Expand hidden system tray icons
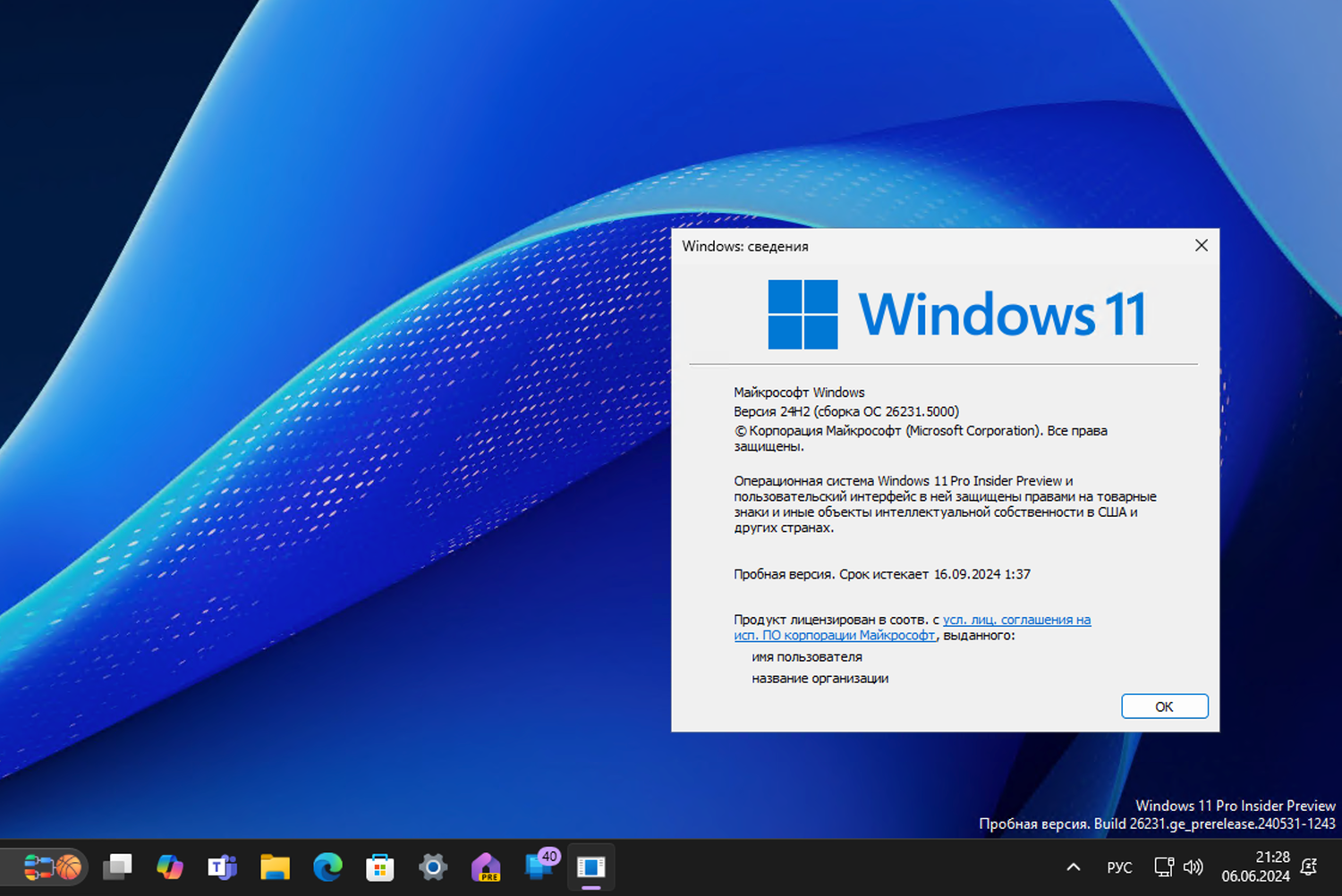Image resolution: width=1342 pixels, height=896 pixels. [x=1073, y=867]
